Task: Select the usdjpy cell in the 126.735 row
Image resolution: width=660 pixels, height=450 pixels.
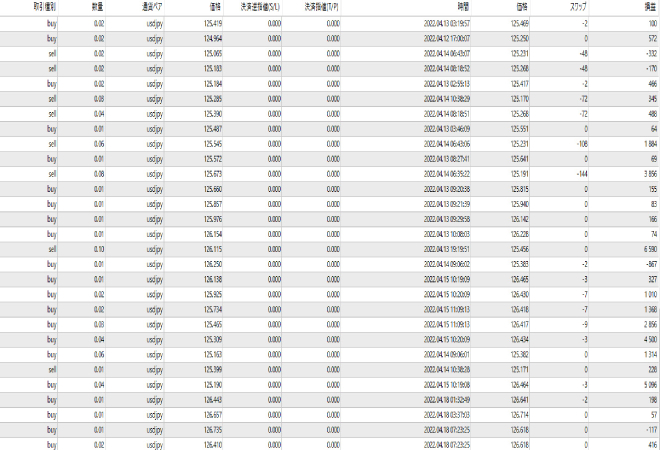Action: [x=154, y=430]
